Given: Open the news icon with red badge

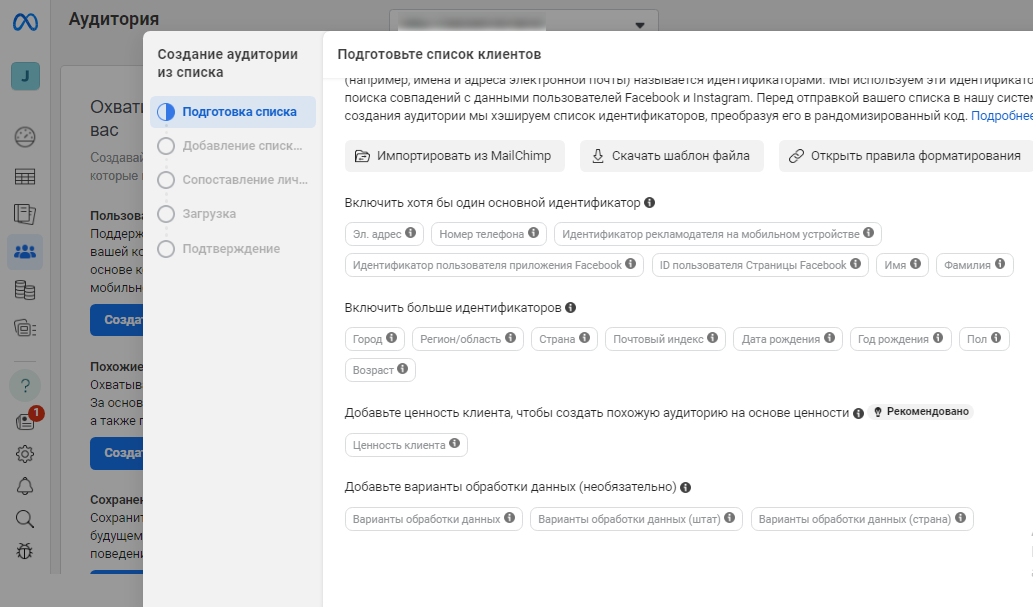Looking at the screenshot, I should click(x=28, y=419).
